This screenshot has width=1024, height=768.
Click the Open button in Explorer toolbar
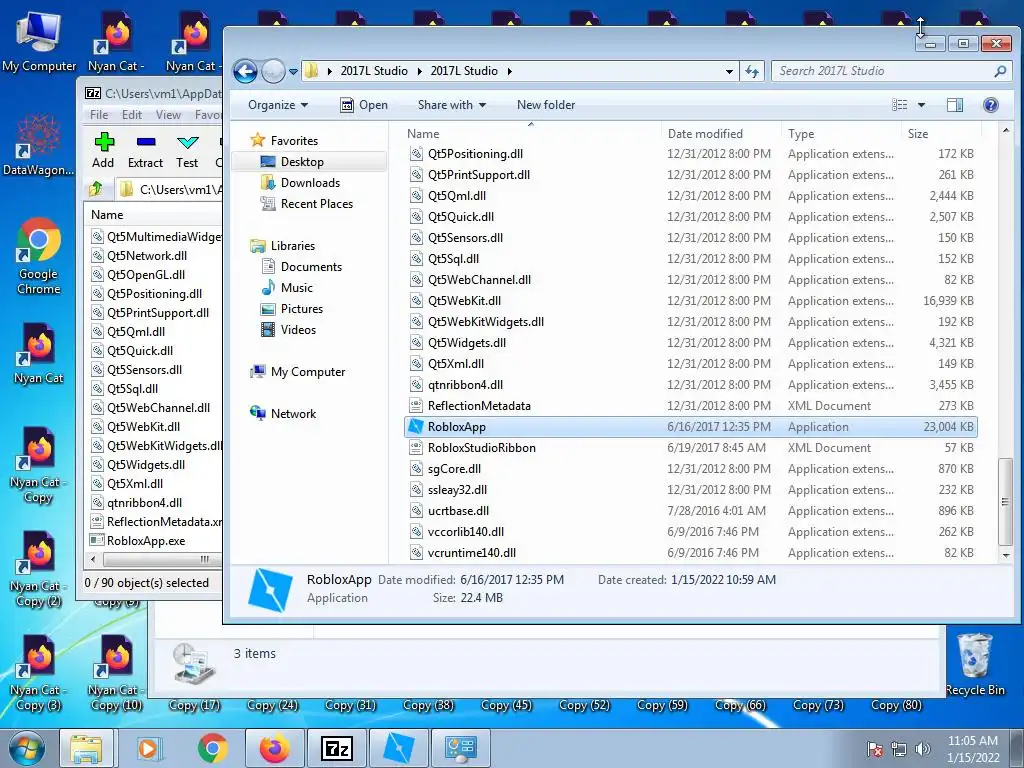[x=364, y=105]
